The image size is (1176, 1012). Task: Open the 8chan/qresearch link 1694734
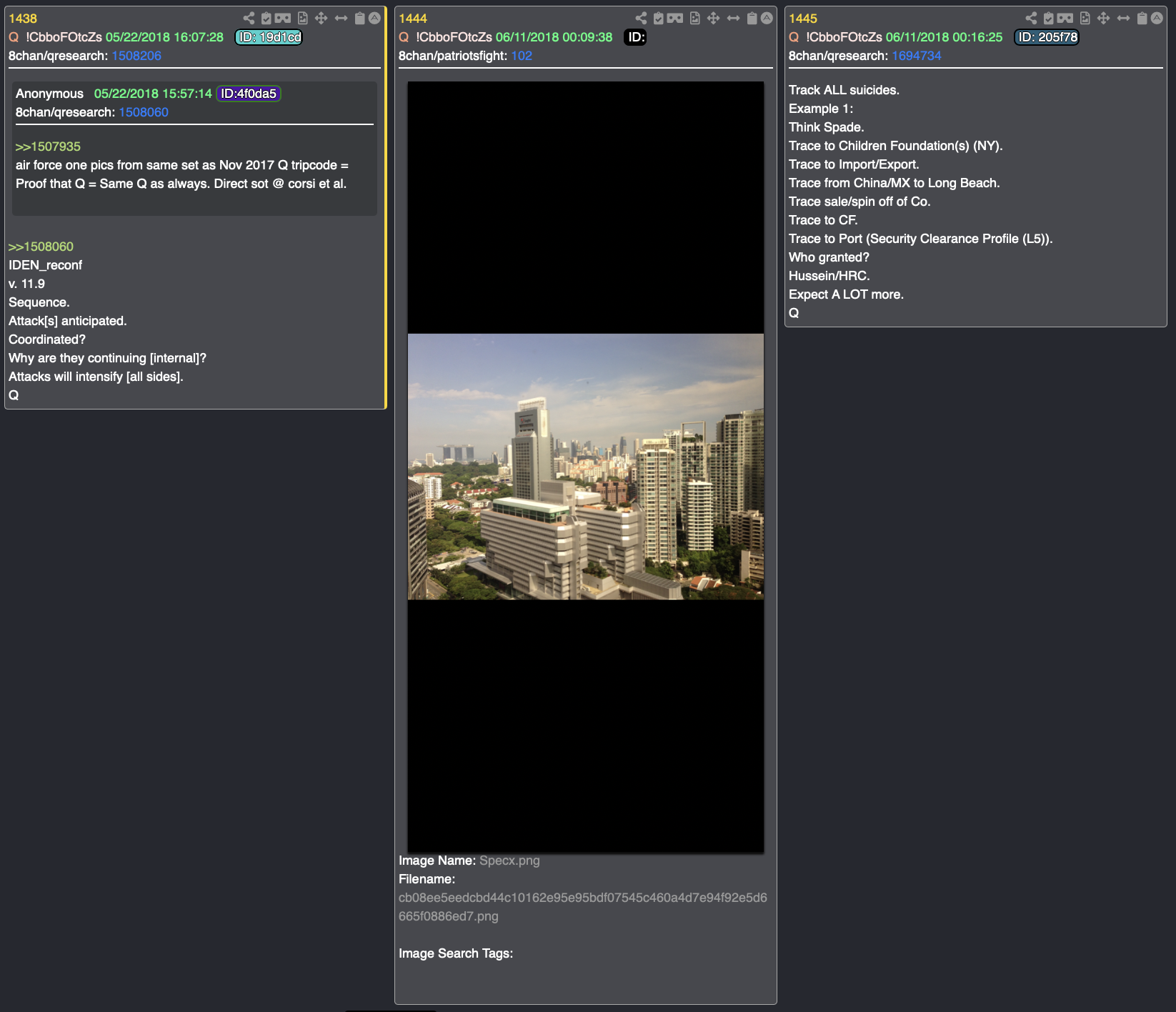pos(917,56)
